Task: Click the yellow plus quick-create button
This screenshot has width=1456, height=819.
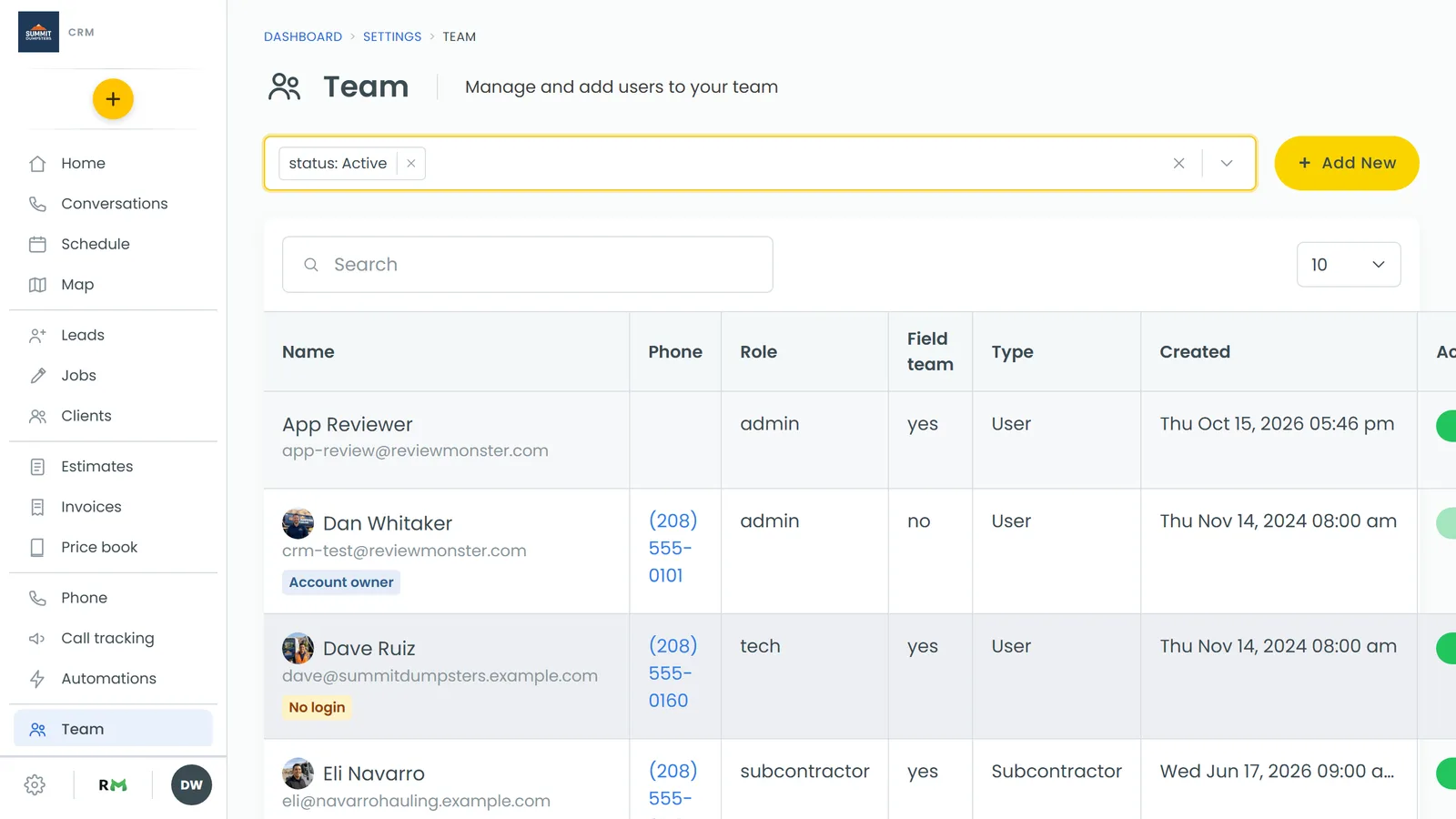Action: pos(113,99)
